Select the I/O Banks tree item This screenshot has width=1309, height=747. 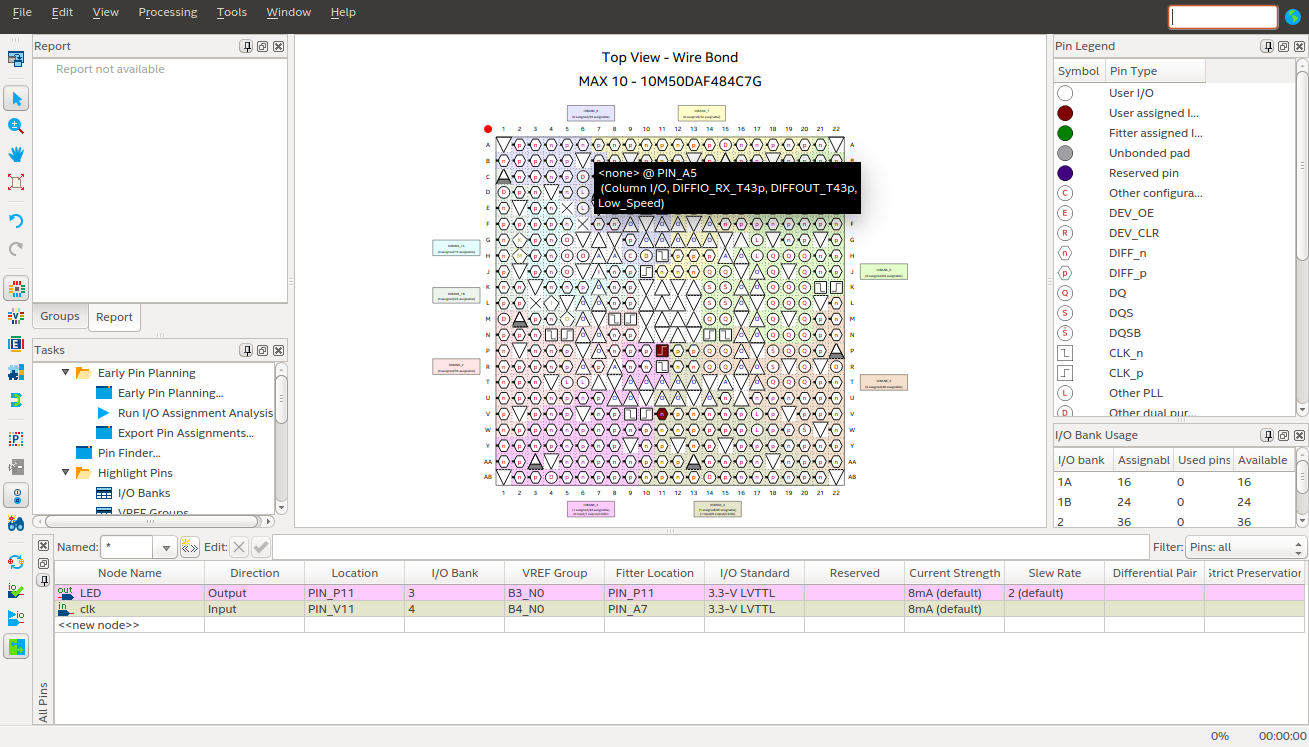[x=144, y=493]
